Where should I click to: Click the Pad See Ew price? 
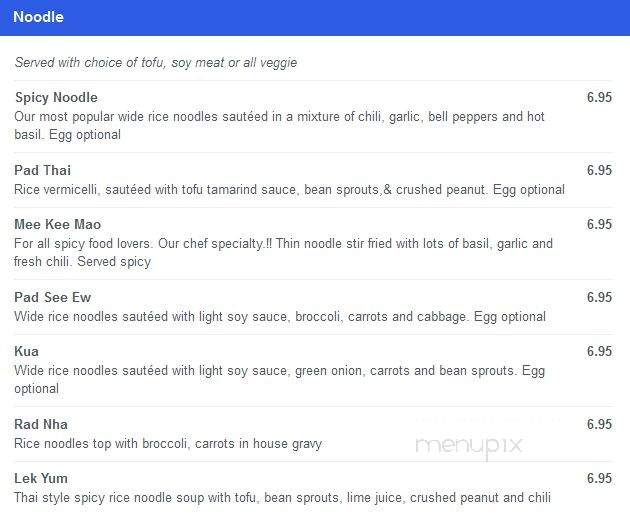coord(599,297)
